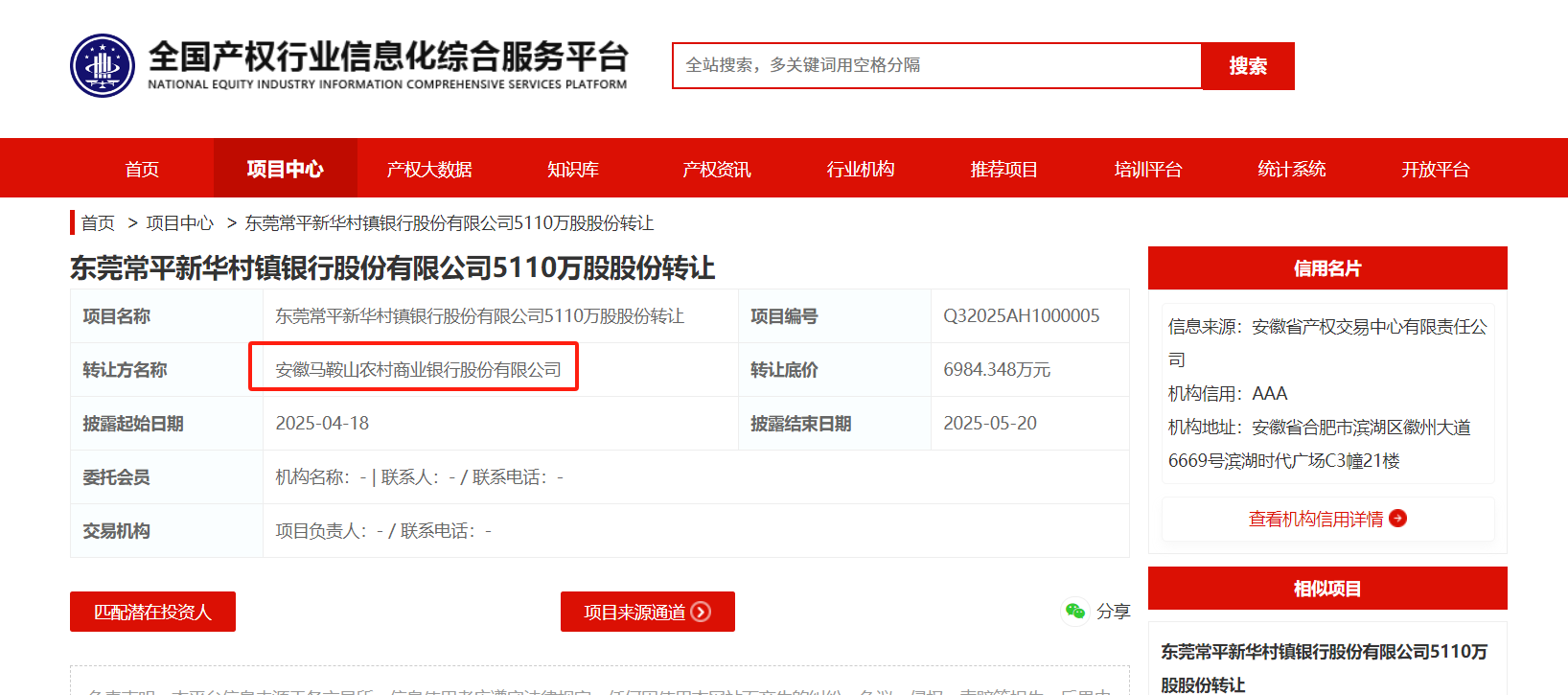Screen dimensions: 1568x695
Task: Open 推荐项目 nav item
Action: 1004,169
